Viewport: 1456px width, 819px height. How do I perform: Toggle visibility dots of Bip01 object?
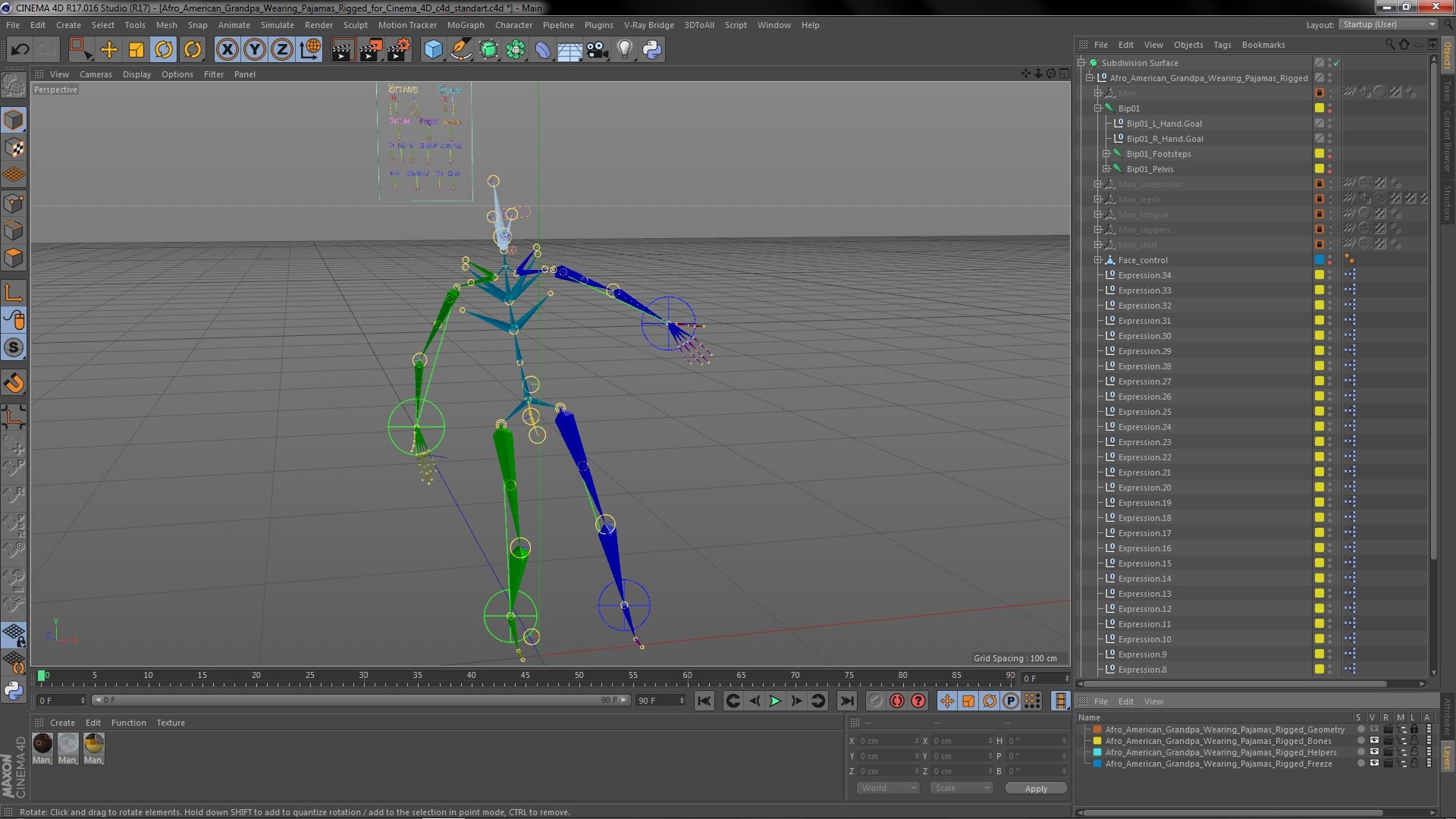coord(1330,108)
